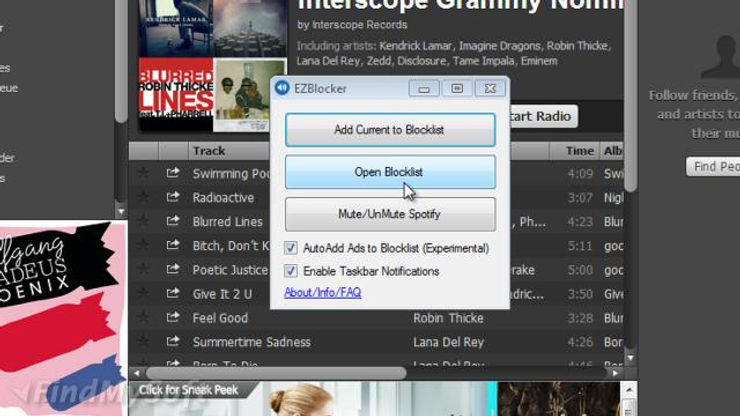Open the About/Info/FAQ link
This screenshot has width=740, height=416.
(322, 292)
